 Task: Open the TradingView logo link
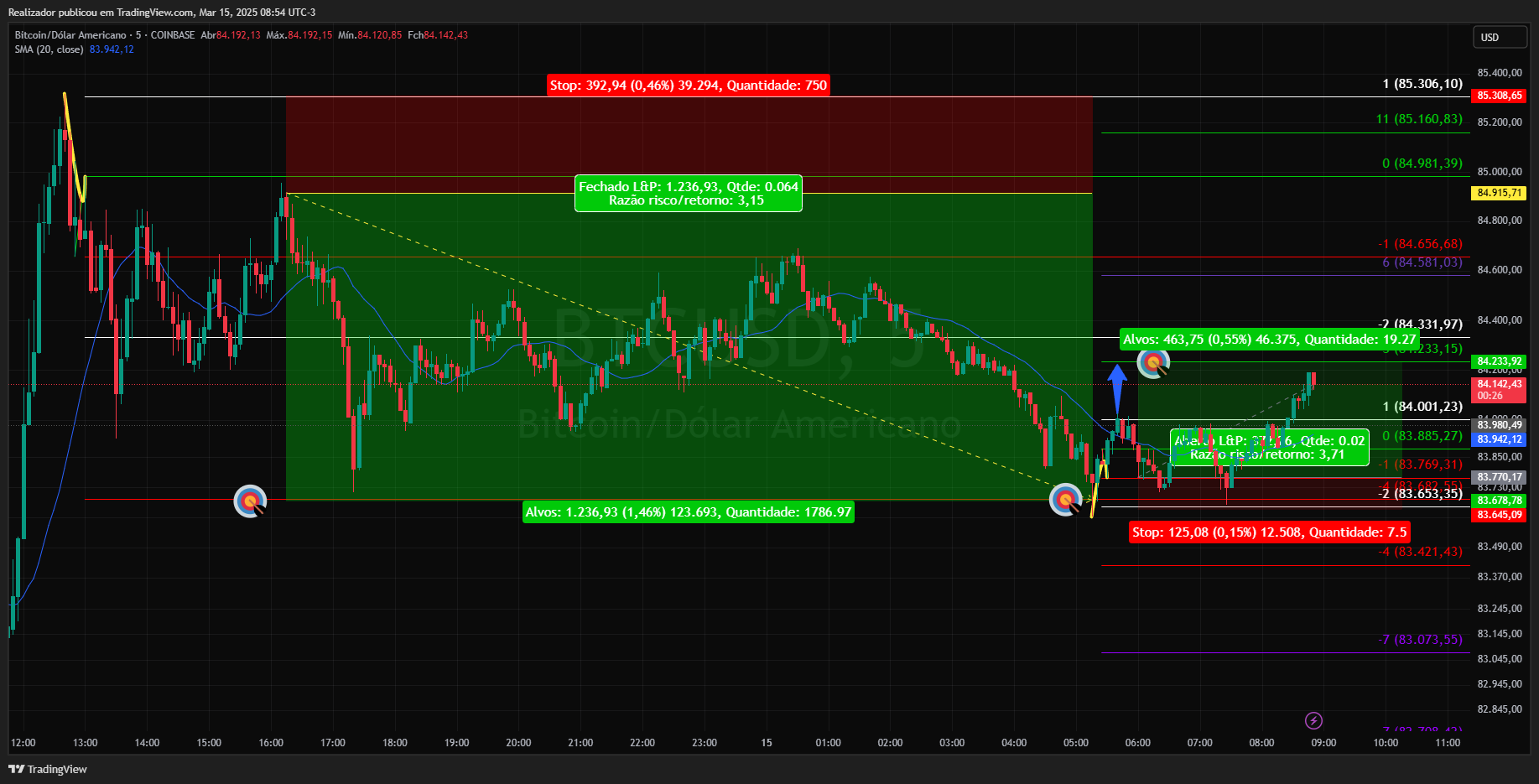tap(48, 769)
